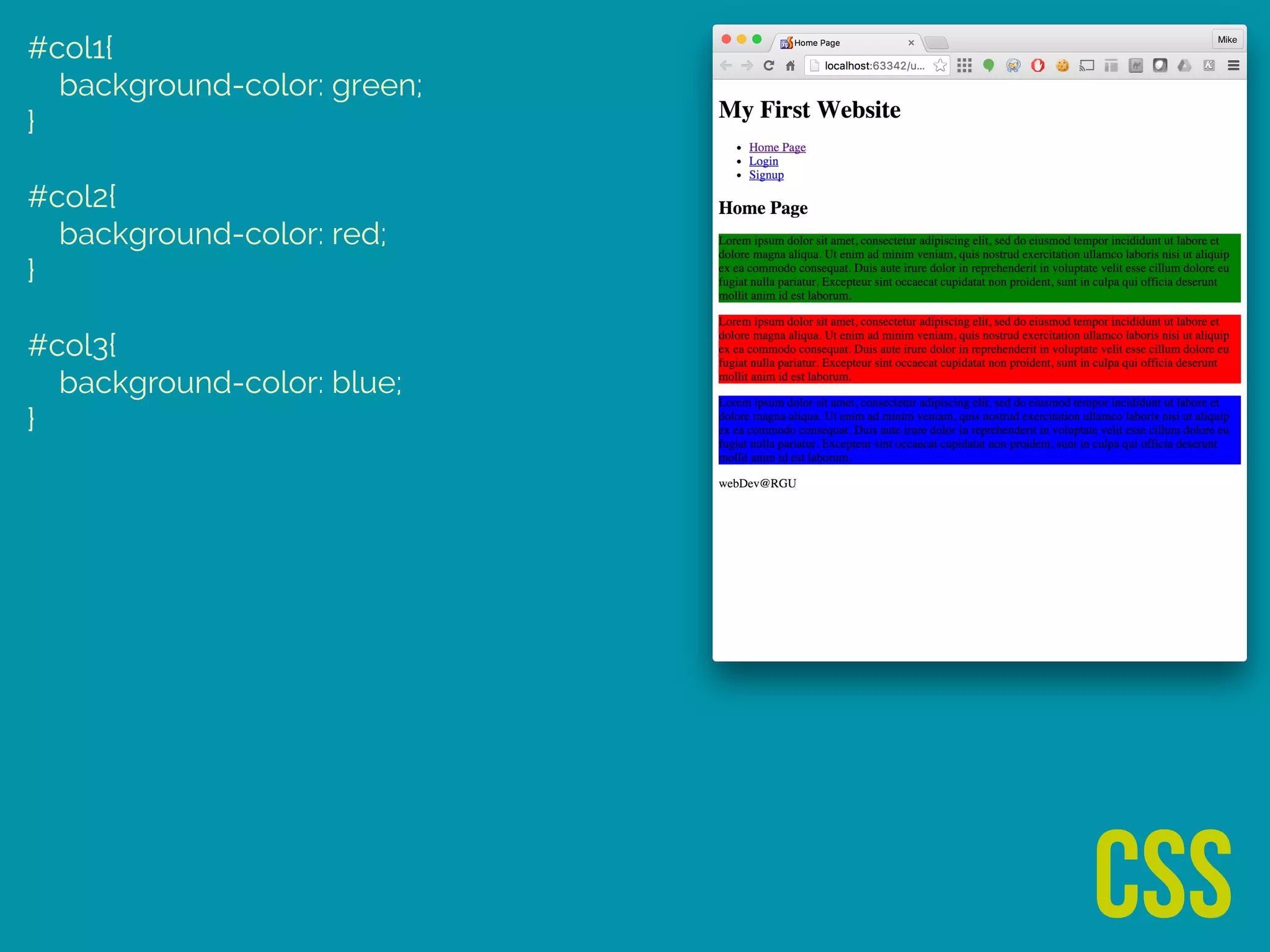
Task: Click the browser home icon
Action: [x=790, y=66]
